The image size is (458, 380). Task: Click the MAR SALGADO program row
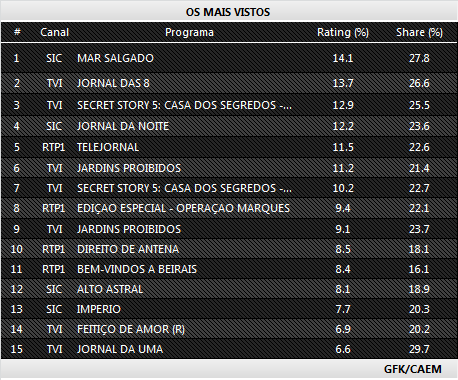pyautogui.click(x=229, y=58)
